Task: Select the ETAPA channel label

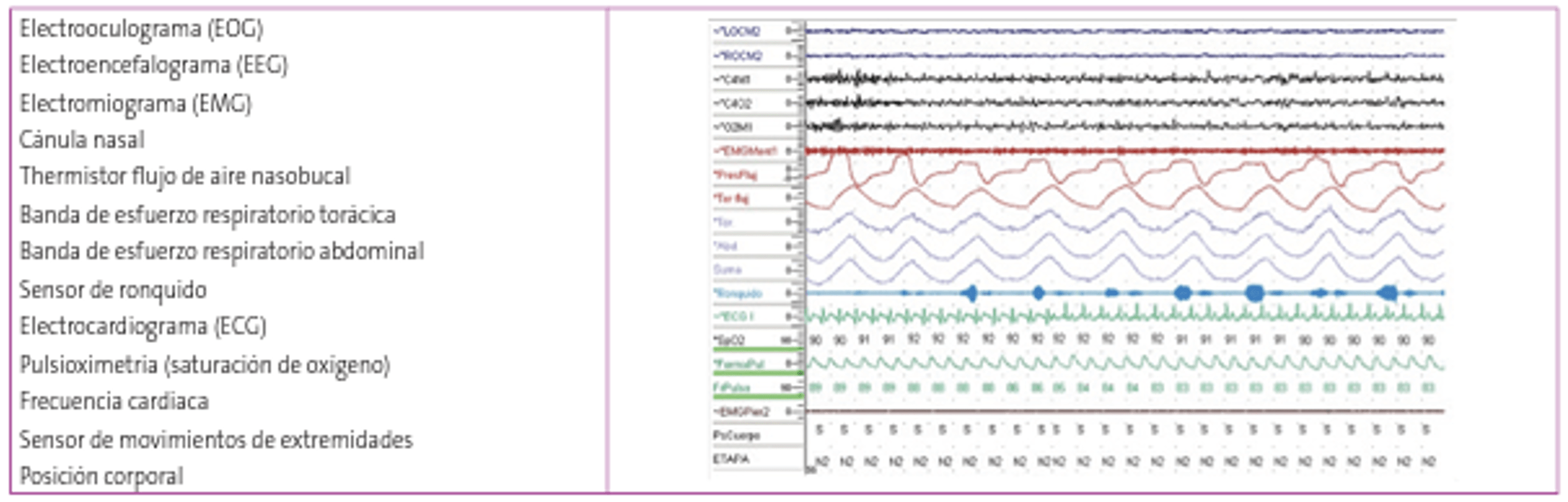Action: click(x=731, y=459)
